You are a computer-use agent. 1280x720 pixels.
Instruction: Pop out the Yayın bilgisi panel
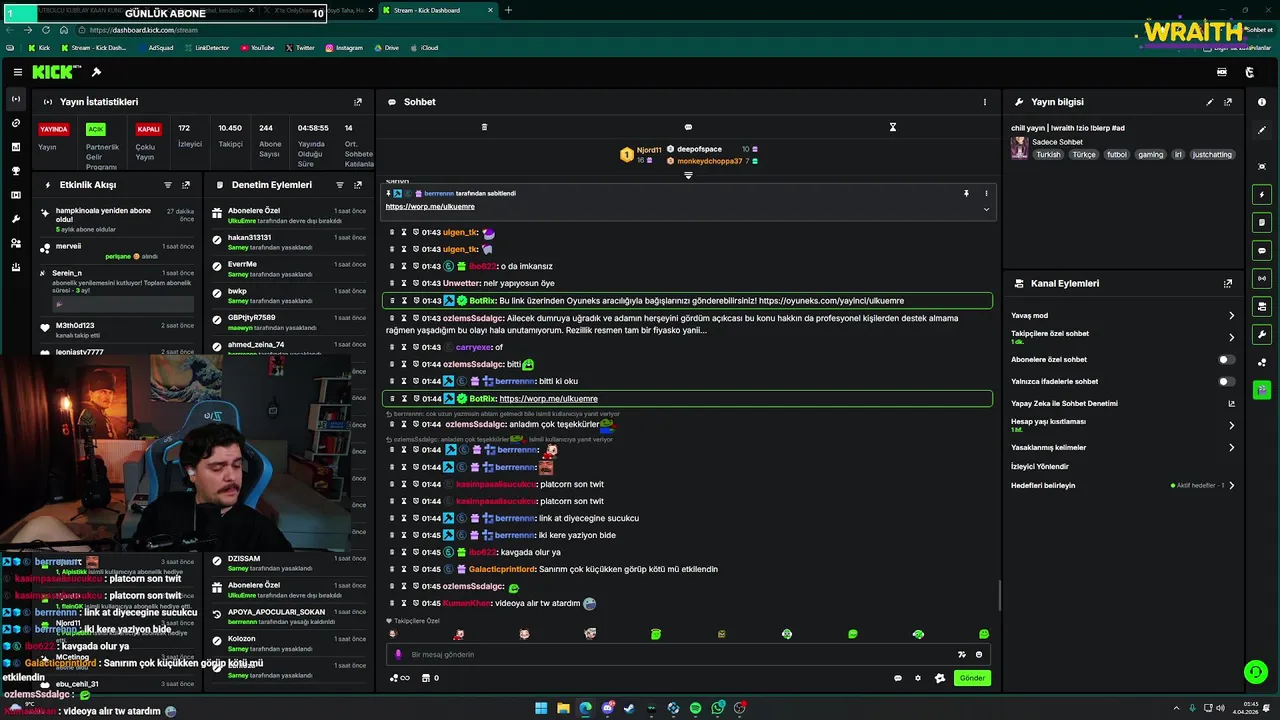[x=1228, y=102]
